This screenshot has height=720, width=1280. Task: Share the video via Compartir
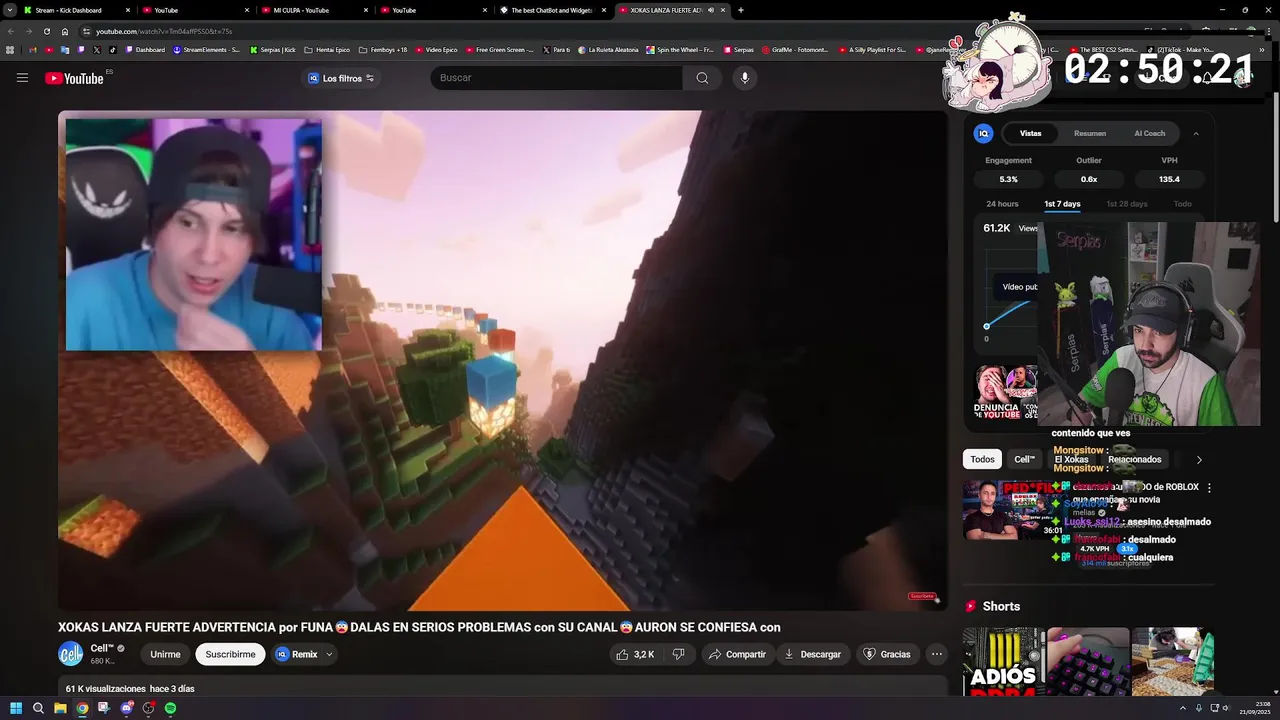[737, 654]
